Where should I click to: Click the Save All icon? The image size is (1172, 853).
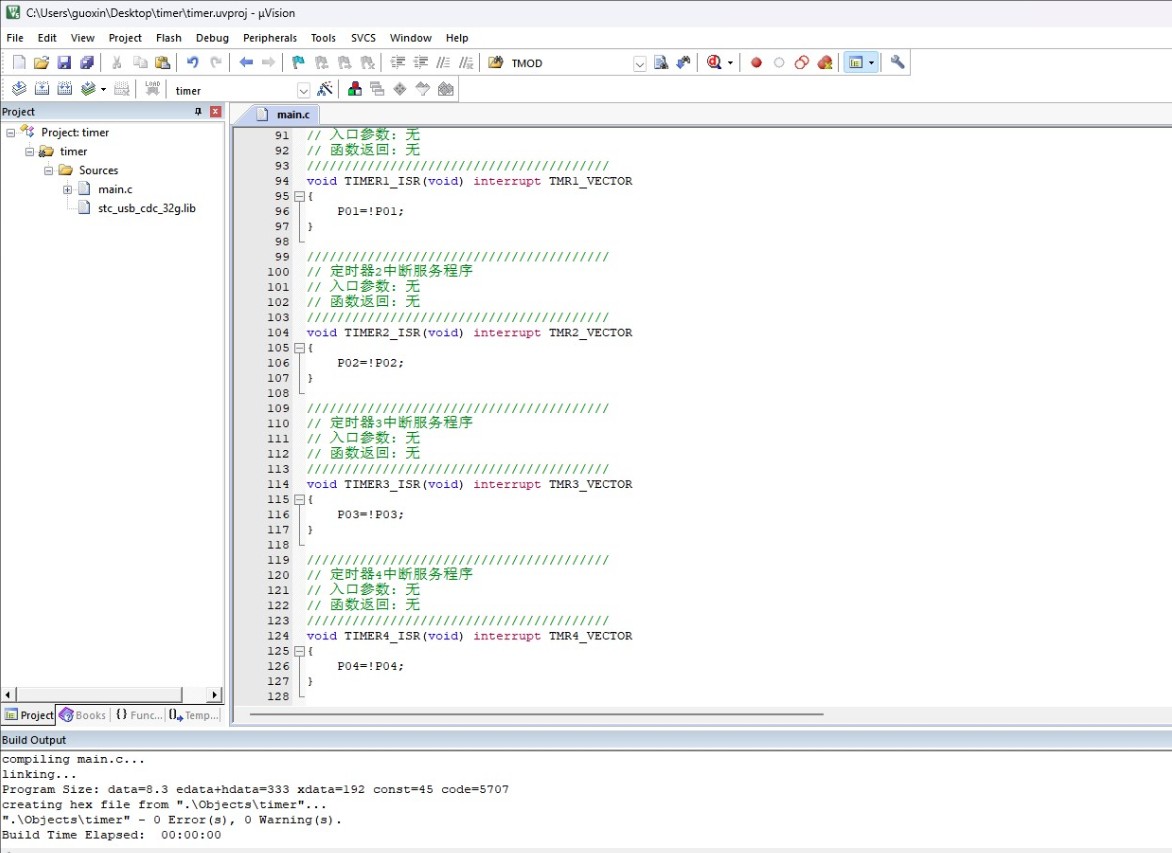87,63
